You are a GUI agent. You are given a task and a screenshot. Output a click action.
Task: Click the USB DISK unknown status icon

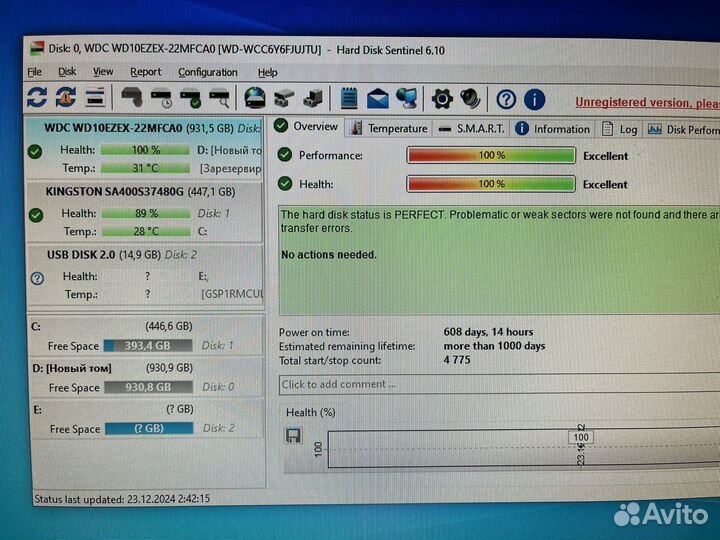(x=37, y=278)
